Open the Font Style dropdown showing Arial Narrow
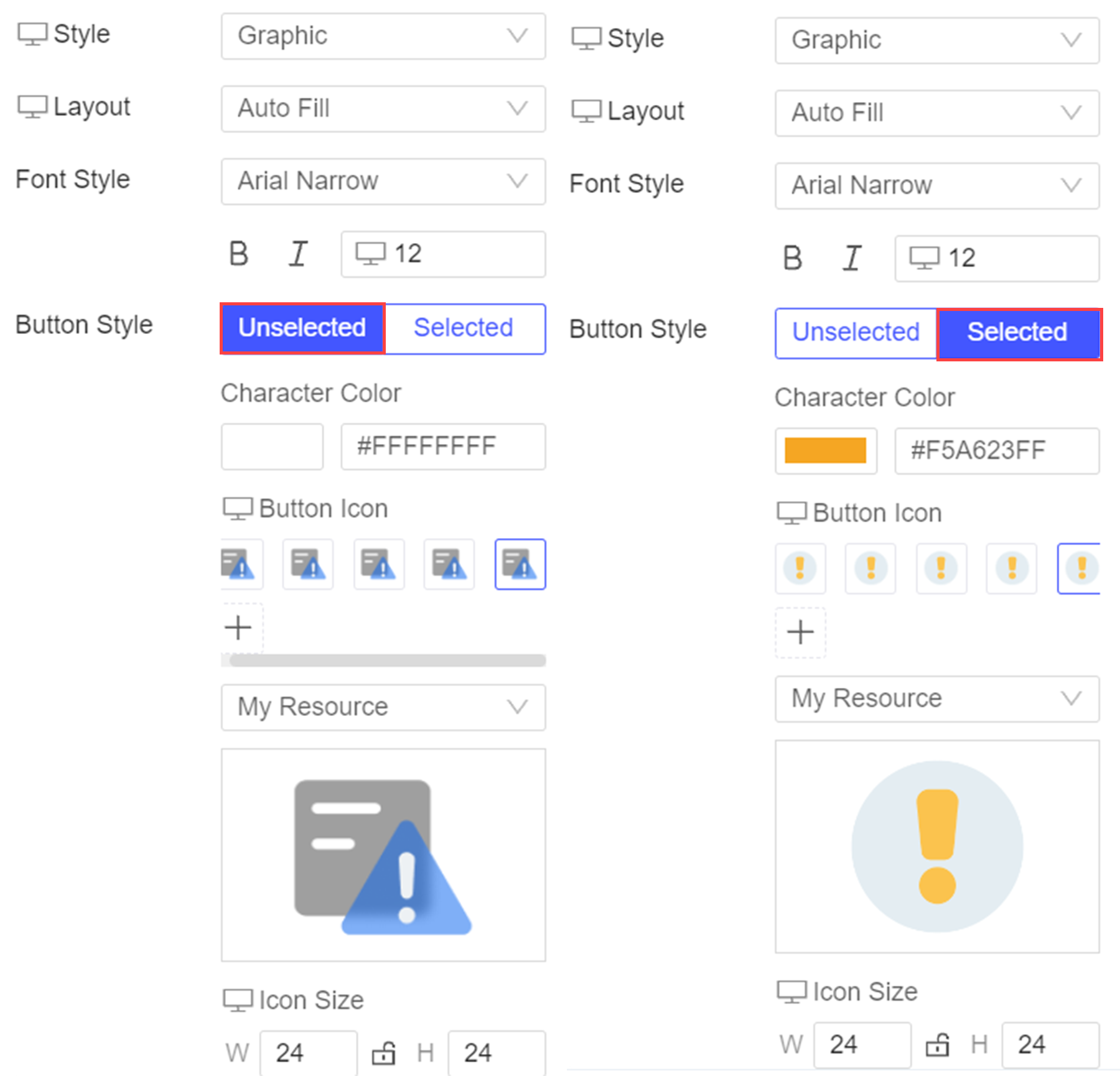Screen dimensions: 1120x1076 click(383, 181)
